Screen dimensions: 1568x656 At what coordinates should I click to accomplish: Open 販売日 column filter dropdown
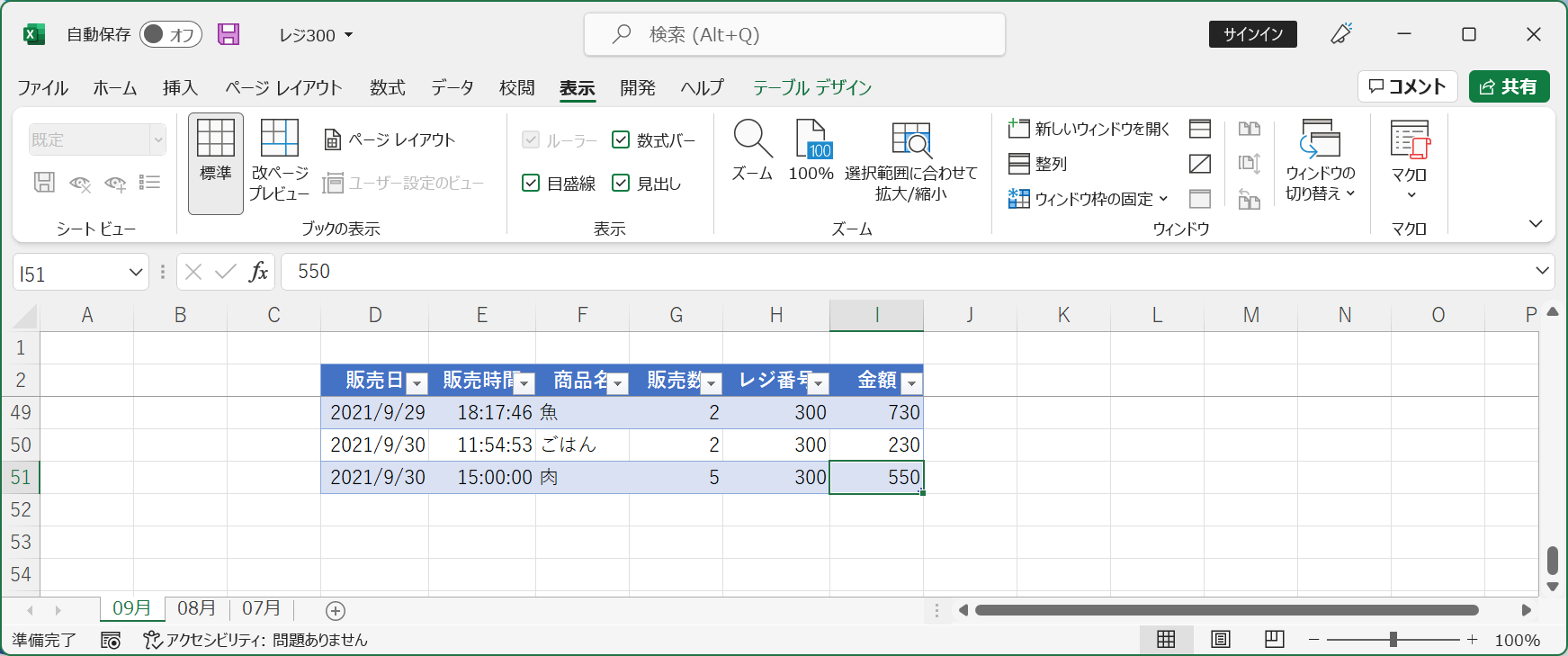[x=417, y=384]
